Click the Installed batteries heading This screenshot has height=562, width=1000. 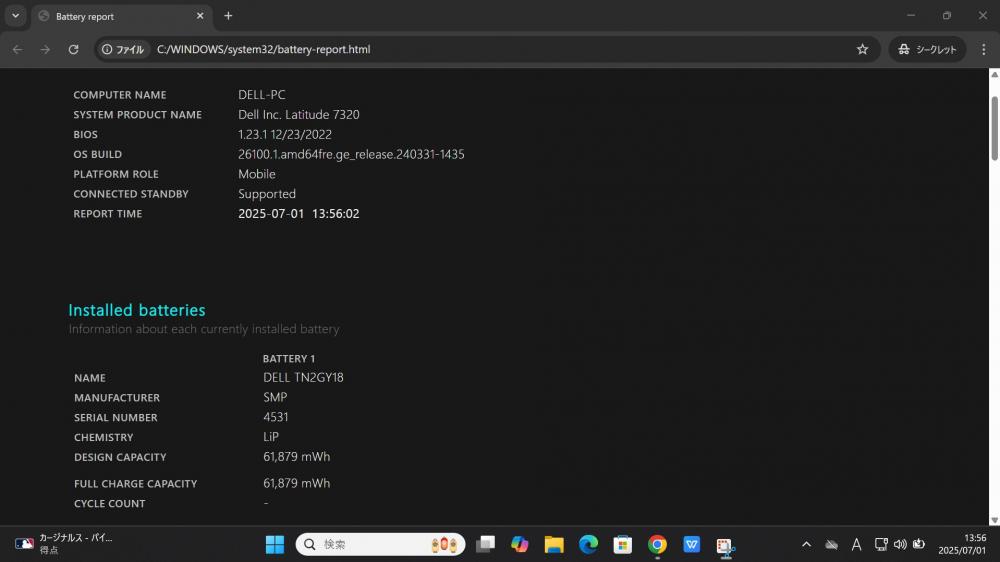pos(136,310)
